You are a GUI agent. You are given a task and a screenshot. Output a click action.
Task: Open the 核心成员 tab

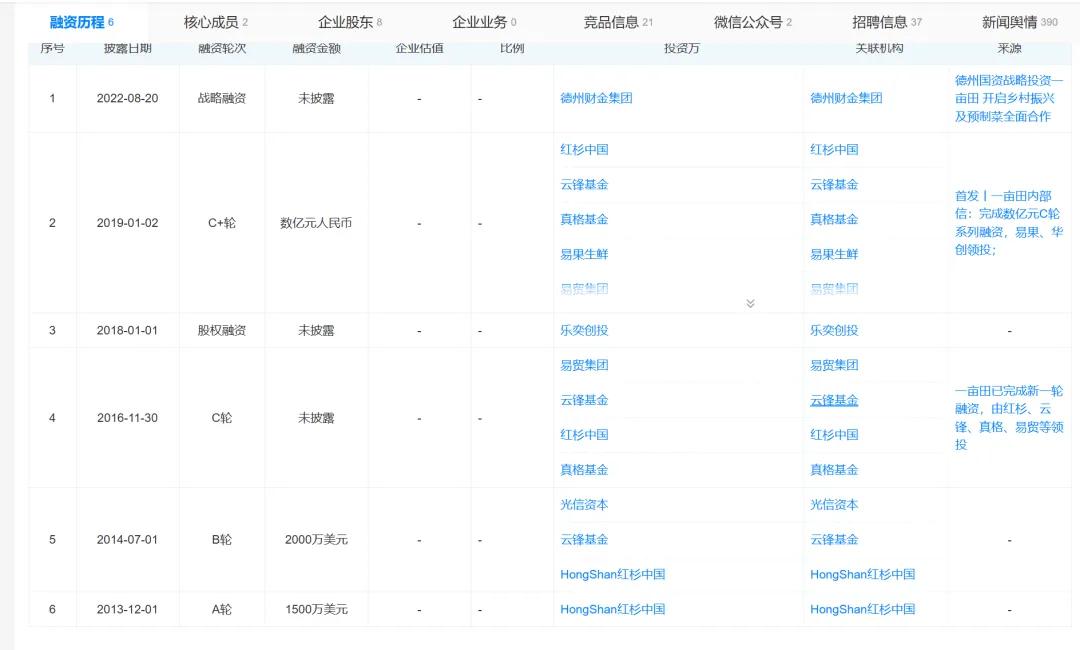coord(216,22)
